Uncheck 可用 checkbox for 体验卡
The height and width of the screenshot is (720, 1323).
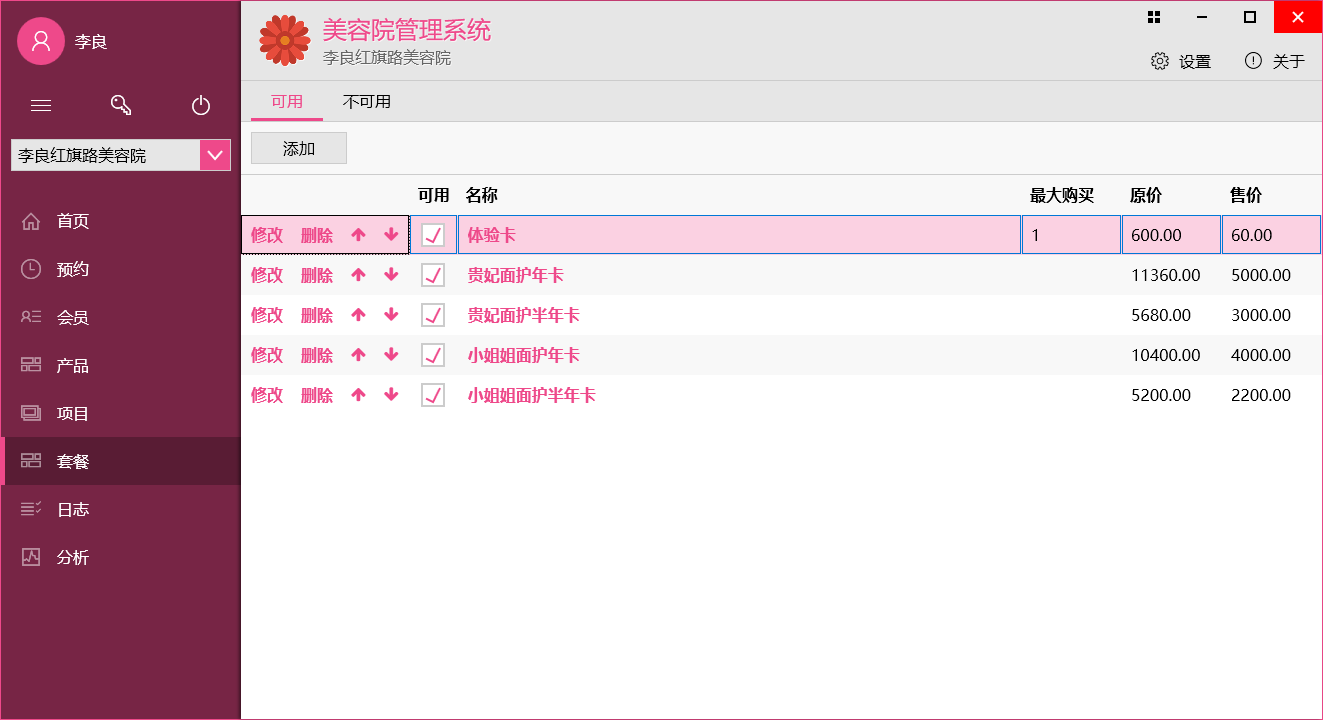click(x=433, y=235)
